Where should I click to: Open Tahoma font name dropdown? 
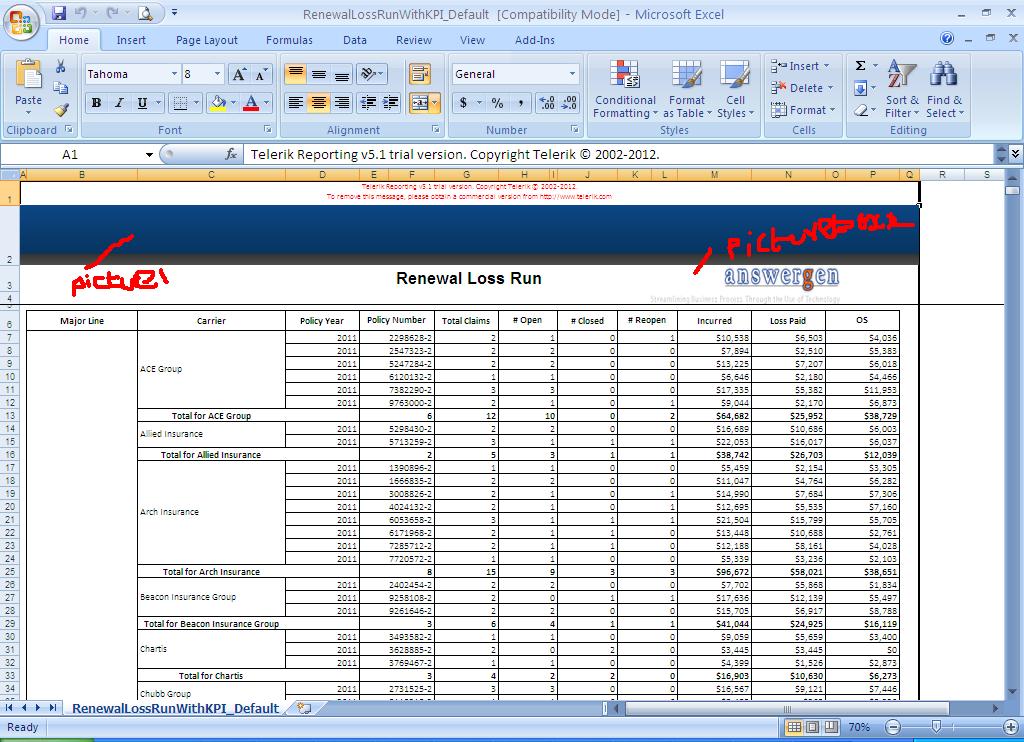tap(174, 74)
